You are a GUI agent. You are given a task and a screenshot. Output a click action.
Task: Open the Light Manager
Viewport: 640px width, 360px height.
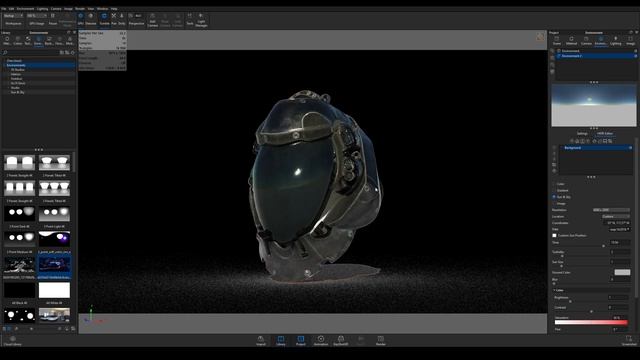201,20
